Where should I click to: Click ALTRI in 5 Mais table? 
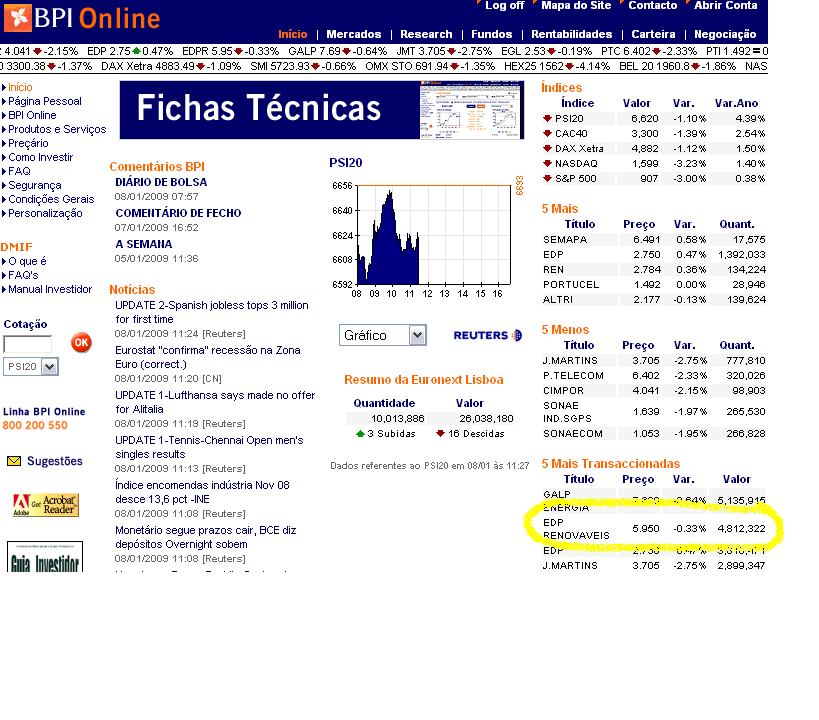tap(558, 300)
